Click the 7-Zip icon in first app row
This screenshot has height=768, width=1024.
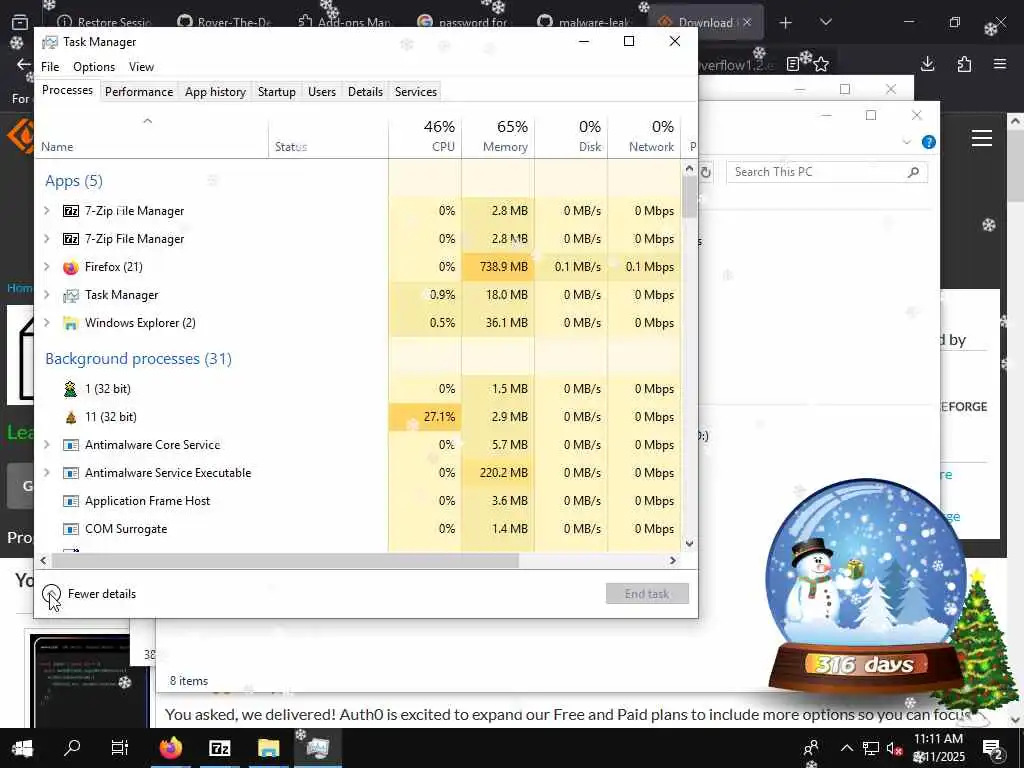pyautogui.click(x=71, y=211)
